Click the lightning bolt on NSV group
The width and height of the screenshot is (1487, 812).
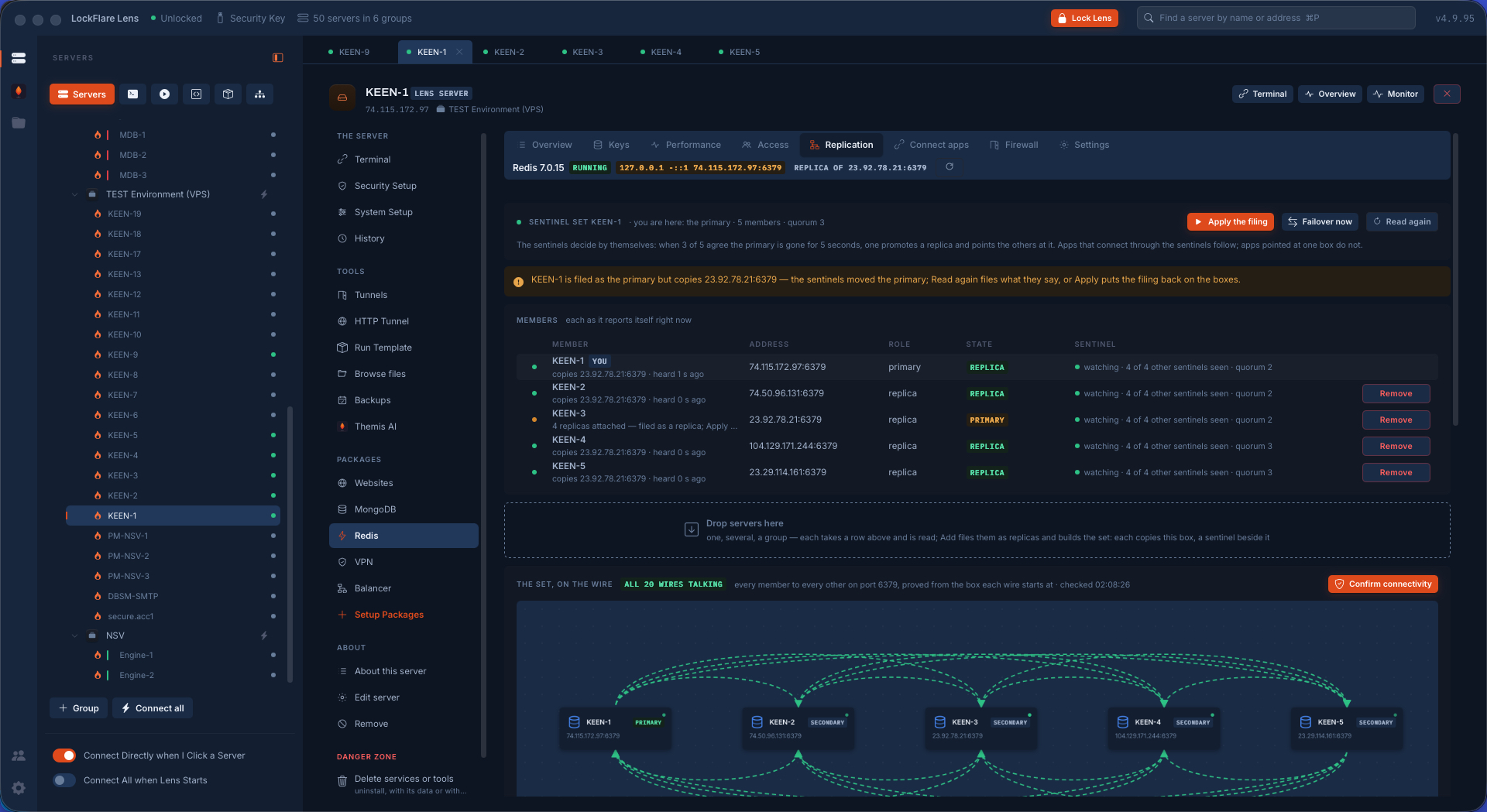click(x=264, y=636)
